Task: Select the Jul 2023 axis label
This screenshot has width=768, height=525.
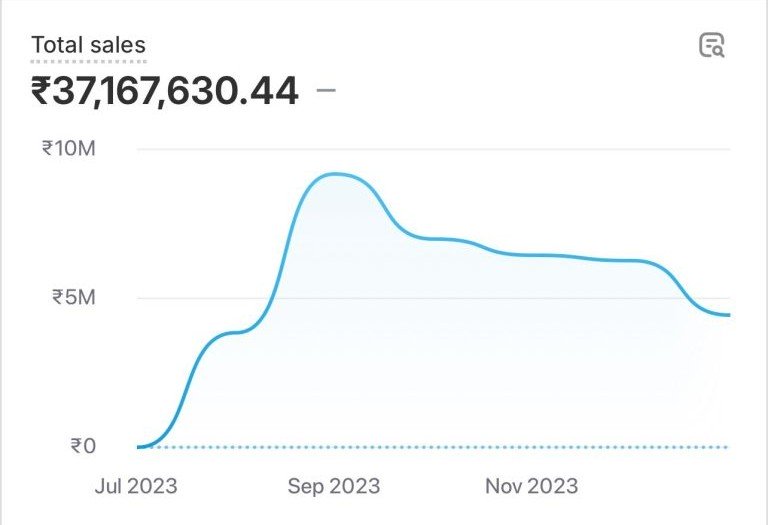Action: coord(136,486)
